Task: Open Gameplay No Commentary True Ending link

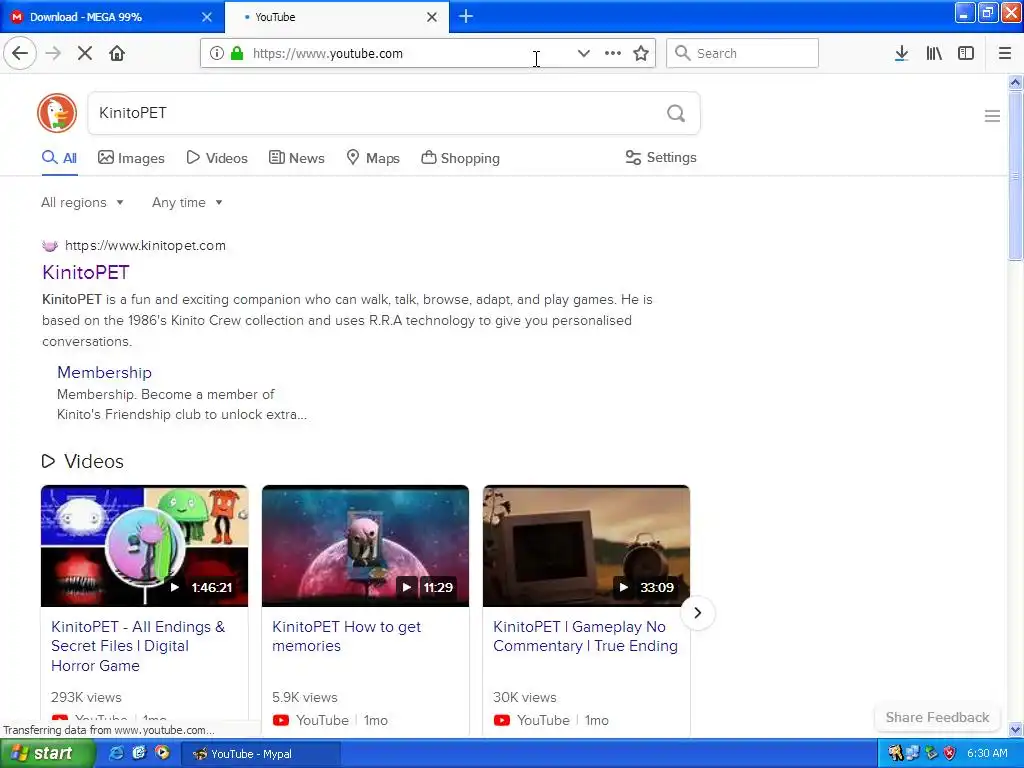Action: point(585,636)
